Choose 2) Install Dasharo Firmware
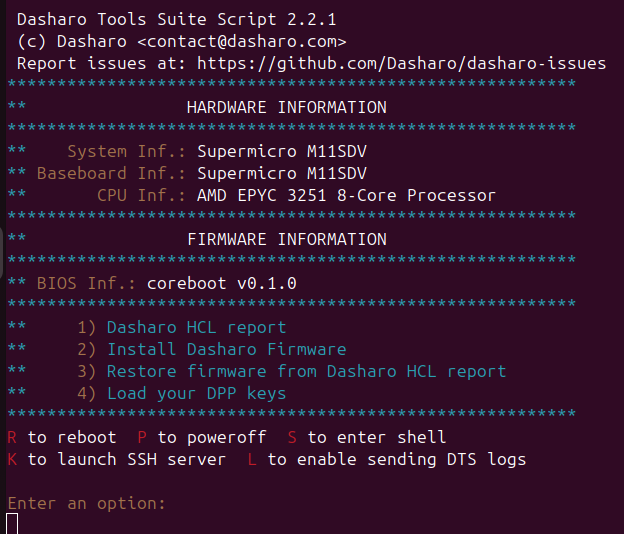The image size is (624, 534). pyautogui.click(x=212, y=349)
